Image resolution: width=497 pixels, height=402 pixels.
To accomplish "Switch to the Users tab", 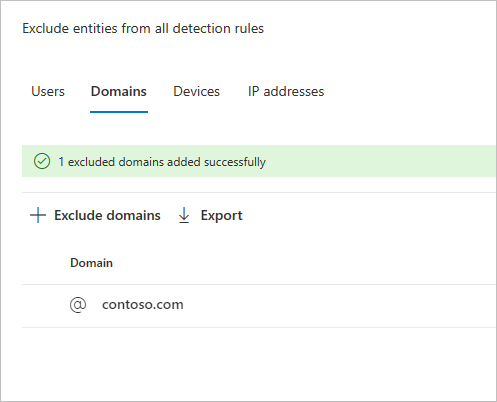I will (48, 91).
